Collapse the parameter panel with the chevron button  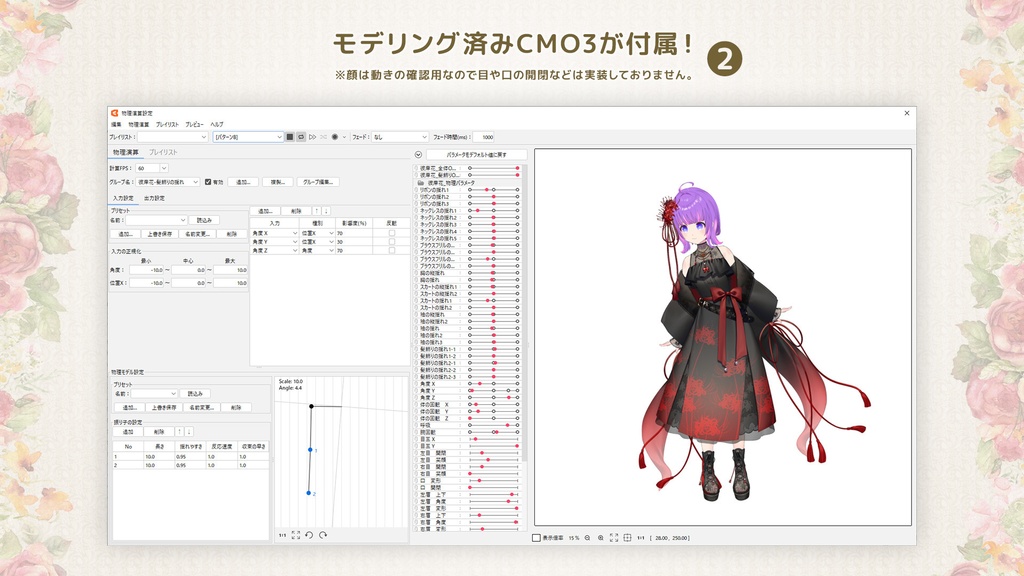coord(416,153)
